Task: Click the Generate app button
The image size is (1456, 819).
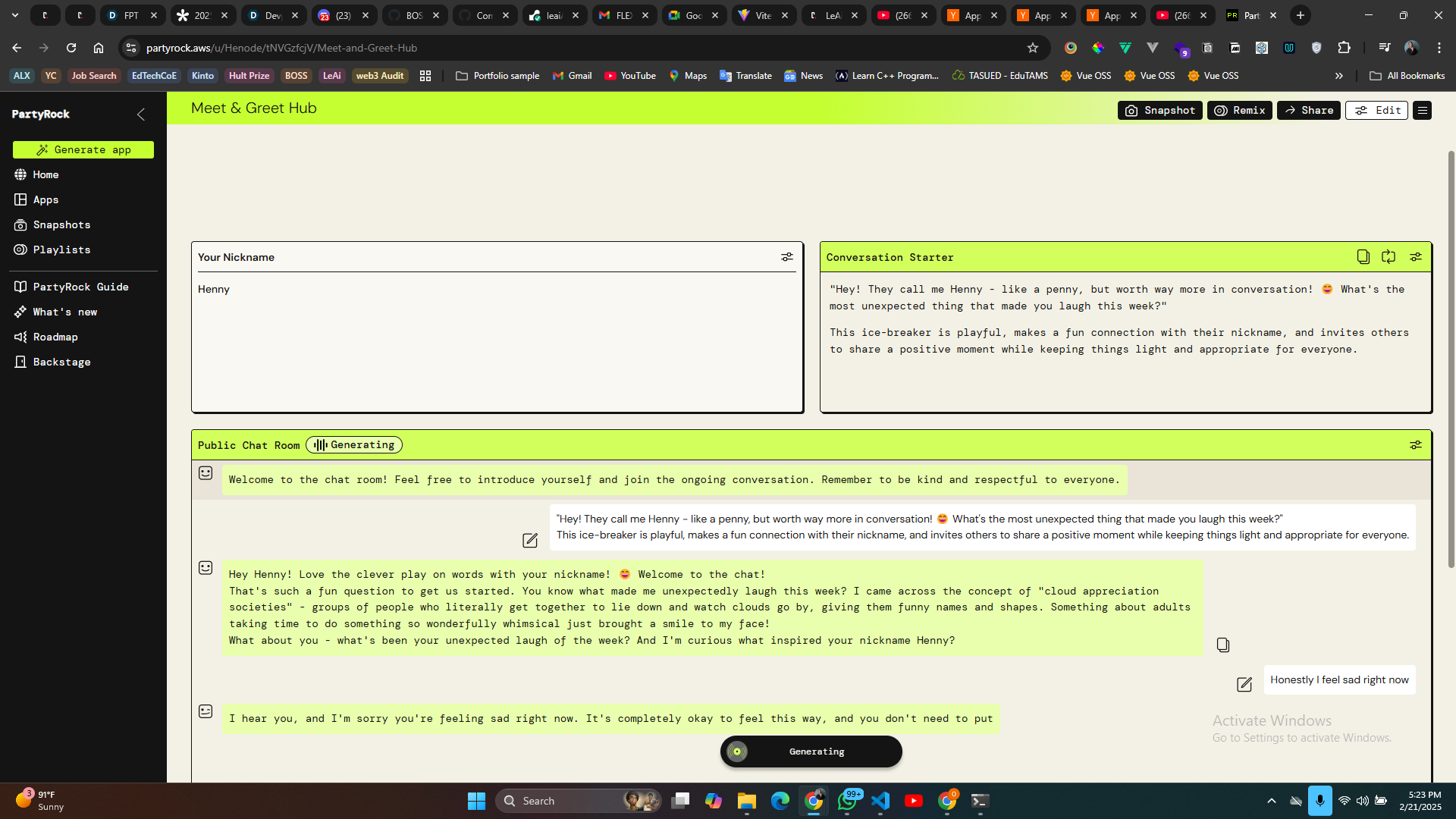Action: coord(83,150)
